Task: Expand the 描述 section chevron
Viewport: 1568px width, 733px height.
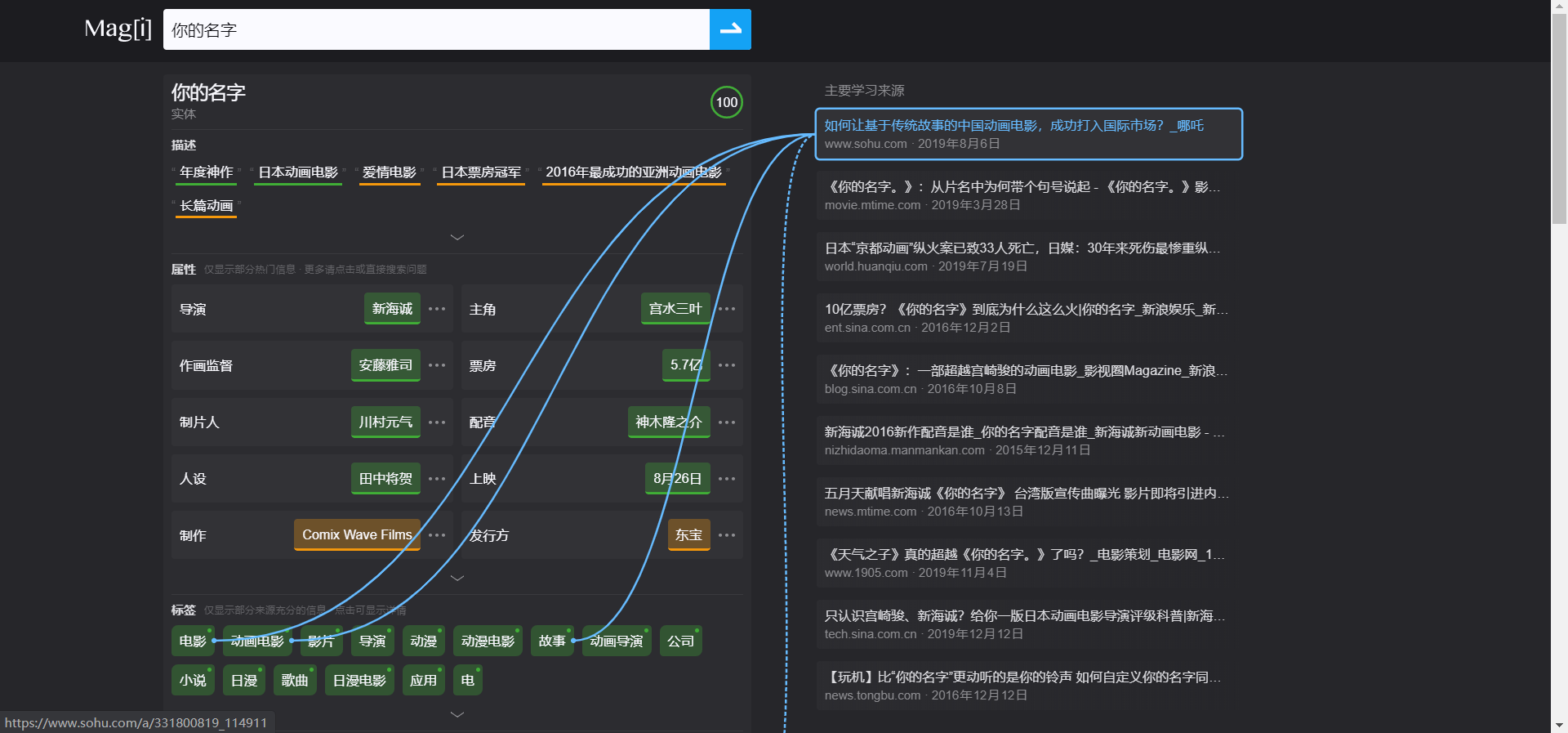Action: point(457,237)
